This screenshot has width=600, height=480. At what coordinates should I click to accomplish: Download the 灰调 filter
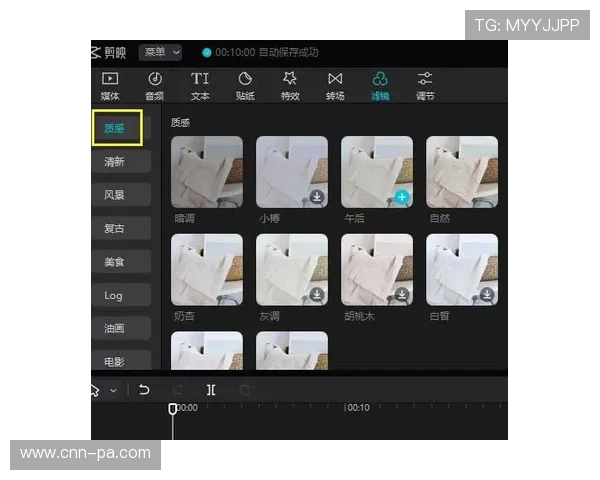pos(317,295)
